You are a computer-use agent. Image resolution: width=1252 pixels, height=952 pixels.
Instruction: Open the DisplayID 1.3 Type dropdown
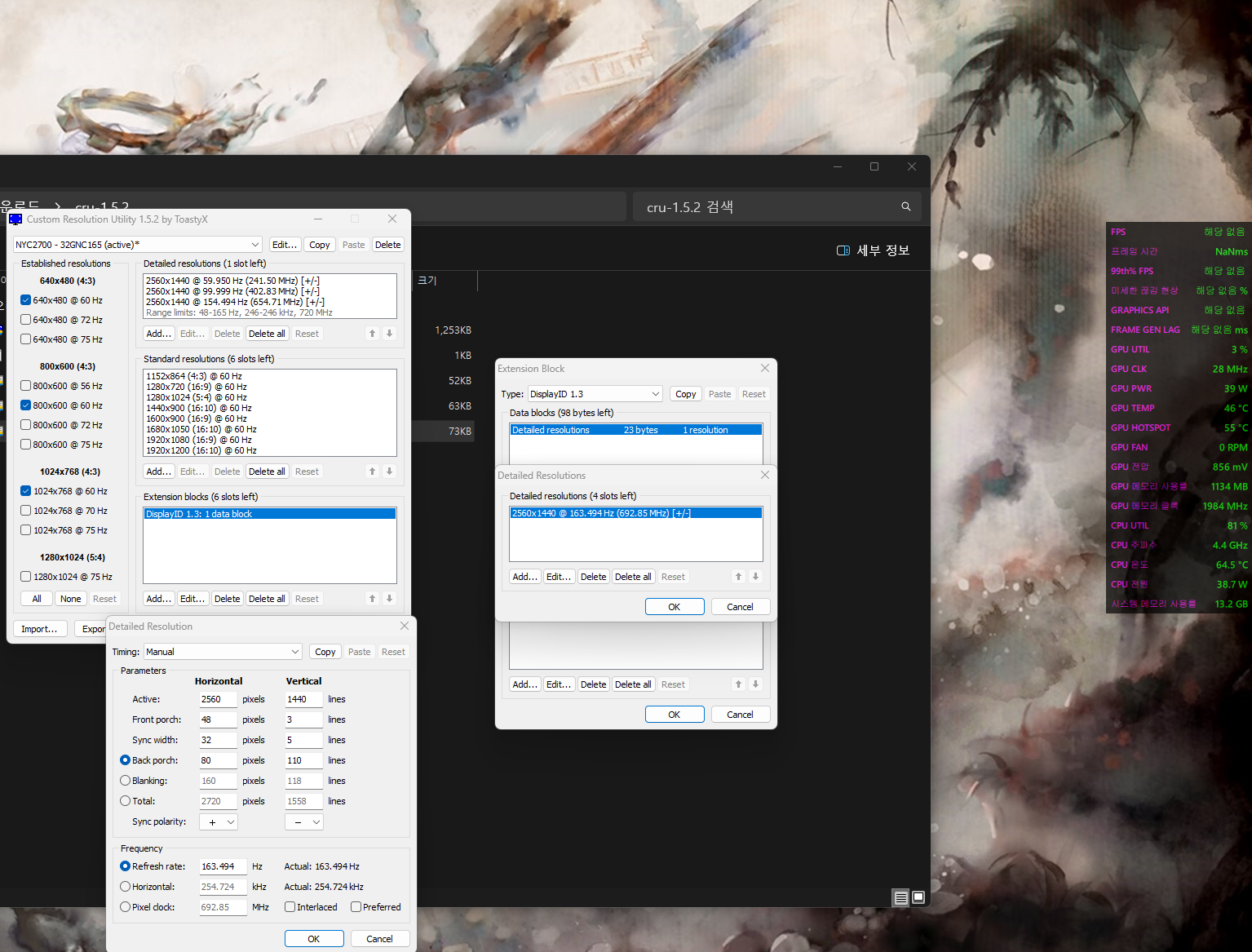click(595, 394)
